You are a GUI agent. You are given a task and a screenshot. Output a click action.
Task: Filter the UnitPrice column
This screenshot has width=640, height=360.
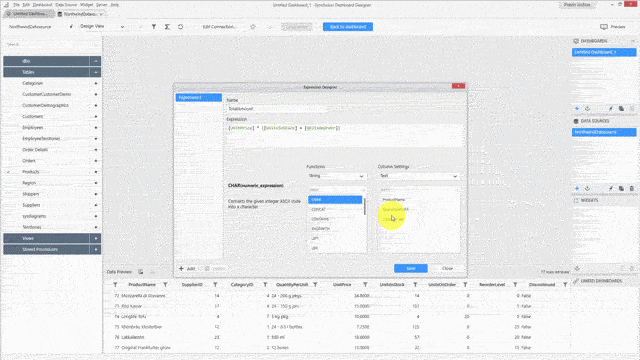click(365, 285)
